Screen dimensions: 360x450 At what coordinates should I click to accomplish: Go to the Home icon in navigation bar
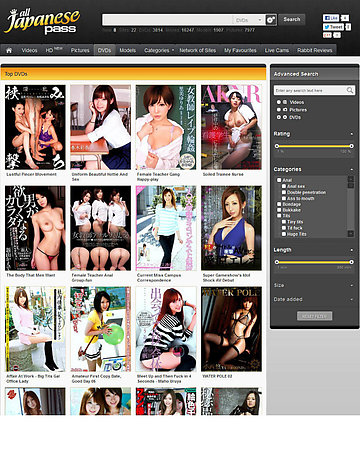pos(9,50)
